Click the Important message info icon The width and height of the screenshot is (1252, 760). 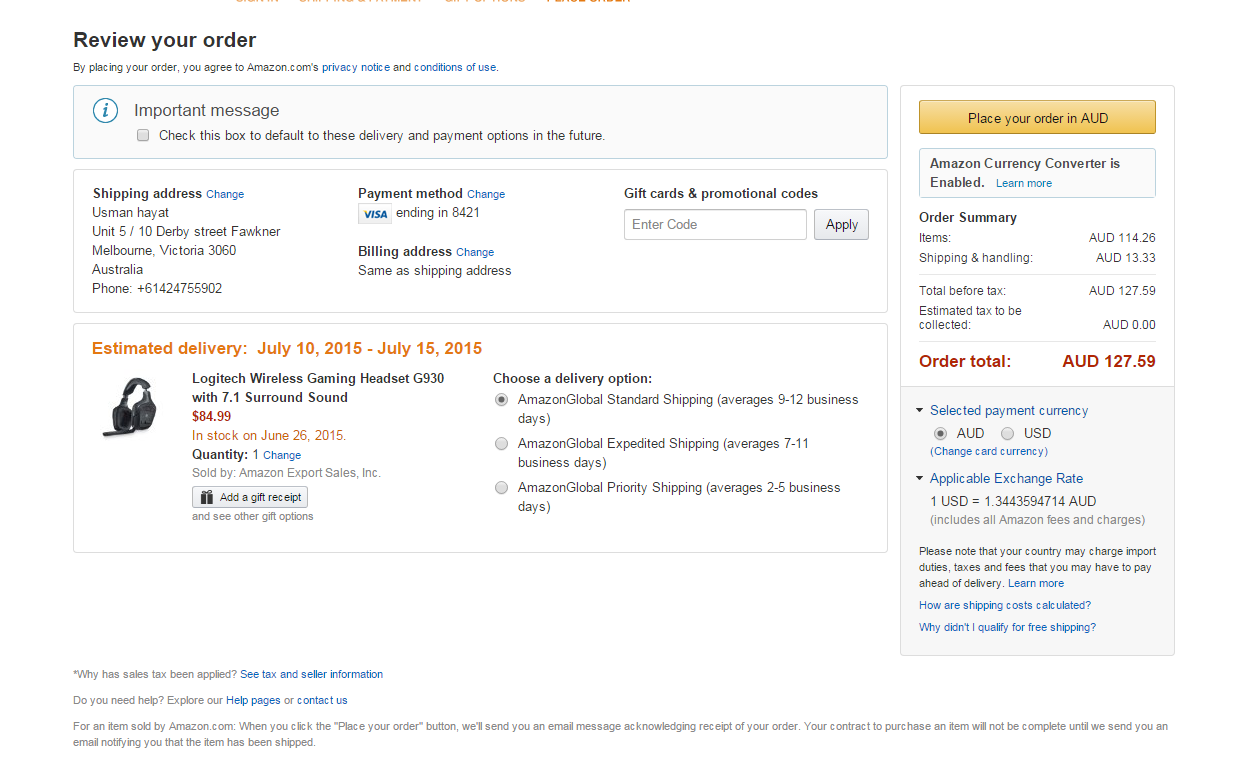pos(106,111)
